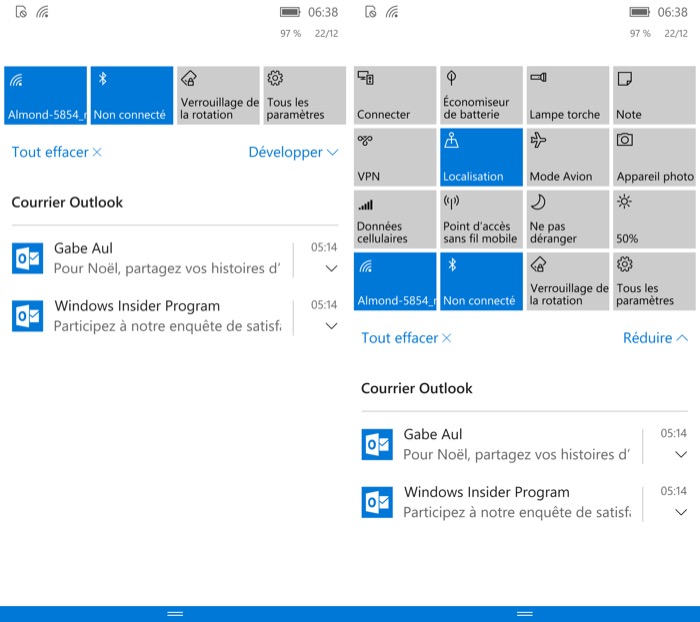Viewport: 700px width, 622px height.
Task: Tap SIM status icon in right status bar
Action: [371, 12]
